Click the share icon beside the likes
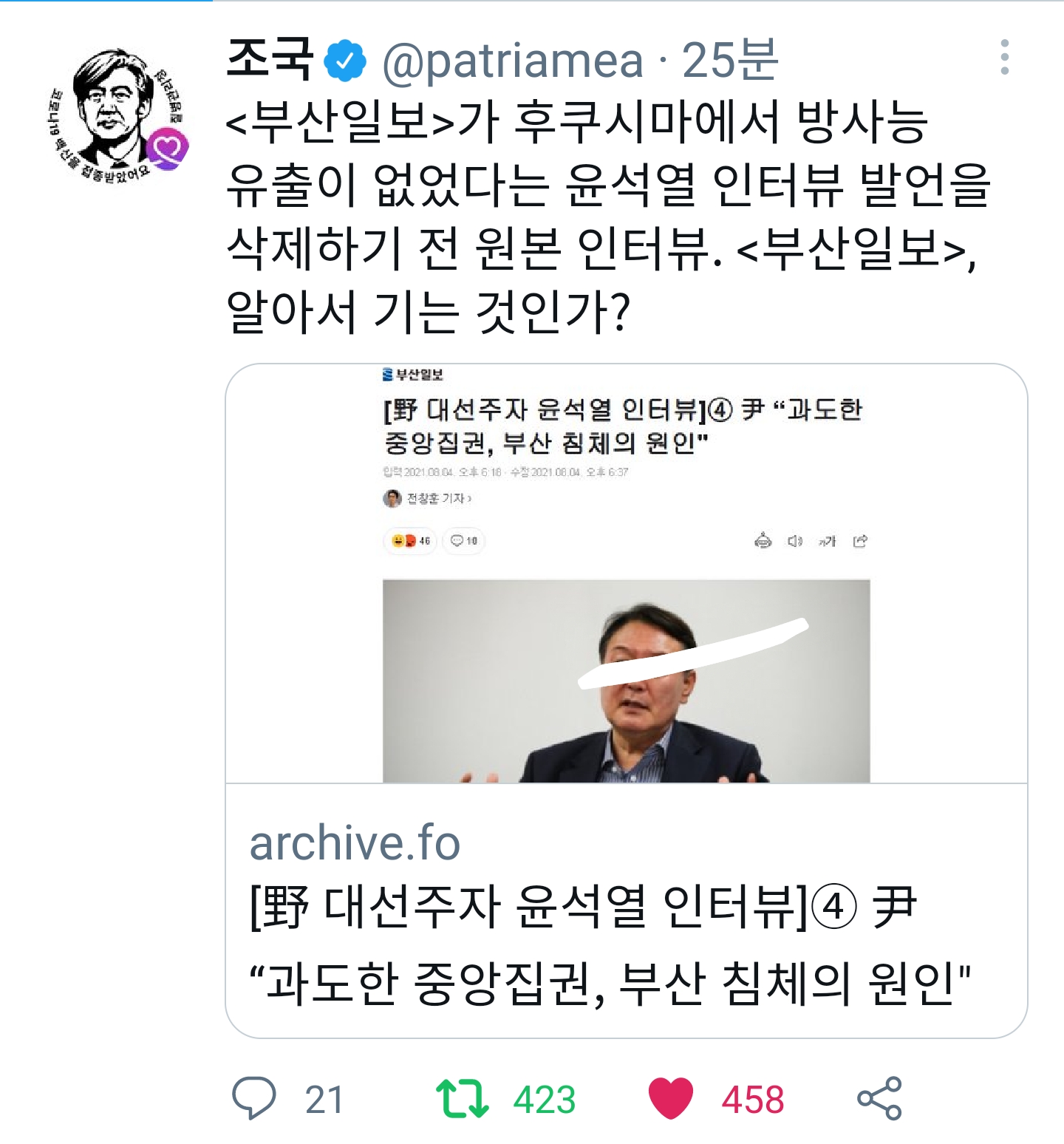The image size is (1064, 1144). [879, 1098]
